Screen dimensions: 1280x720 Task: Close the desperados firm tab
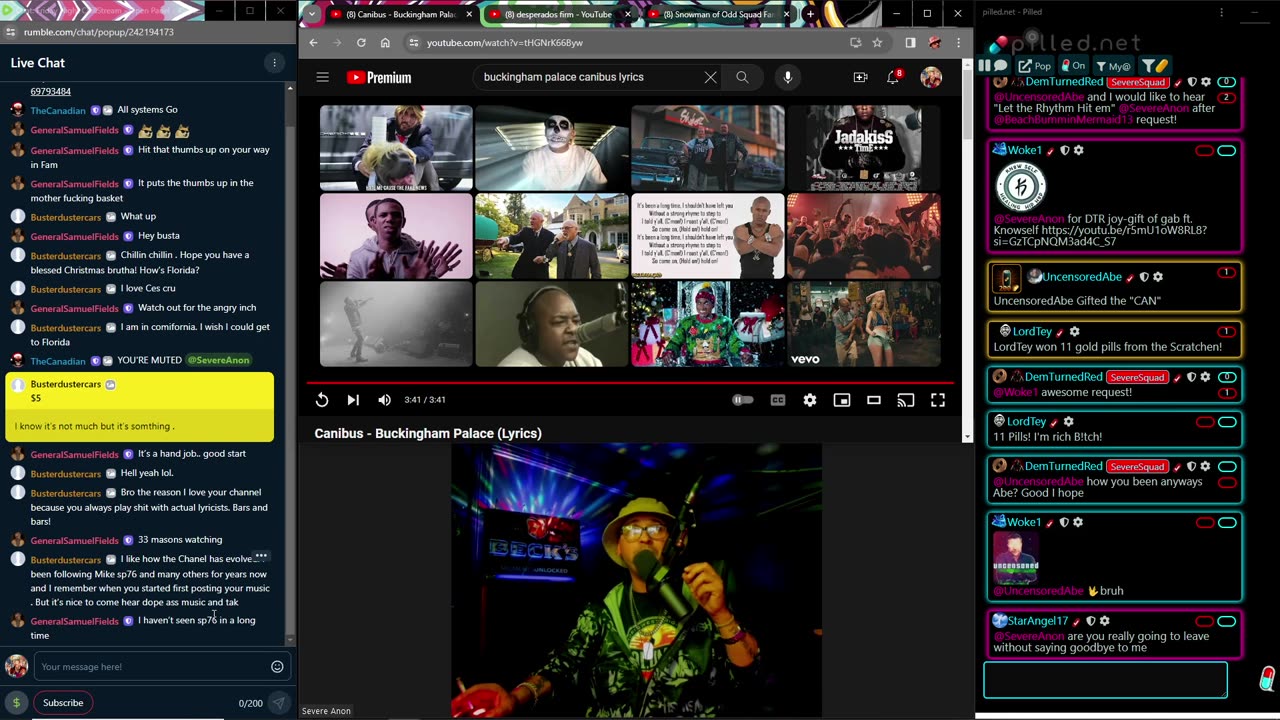point(628,14)
